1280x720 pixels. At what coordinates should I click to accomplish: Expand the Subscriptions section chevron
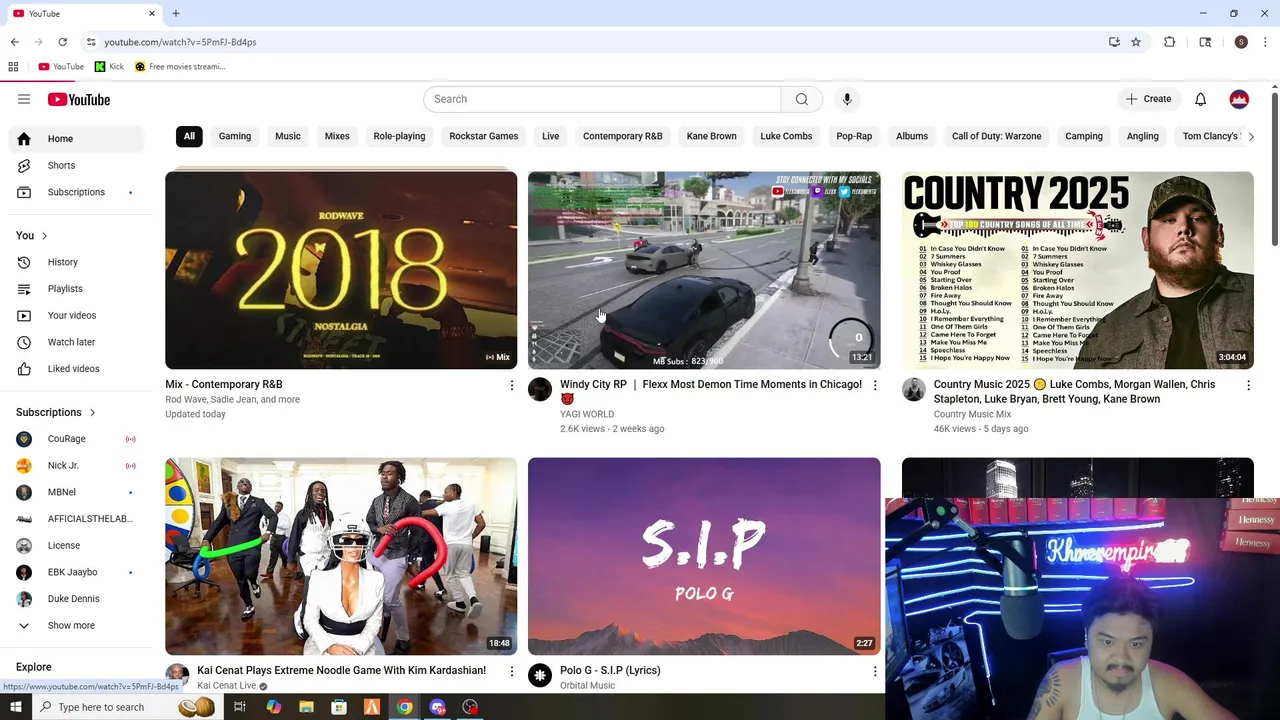click(92, 413)
